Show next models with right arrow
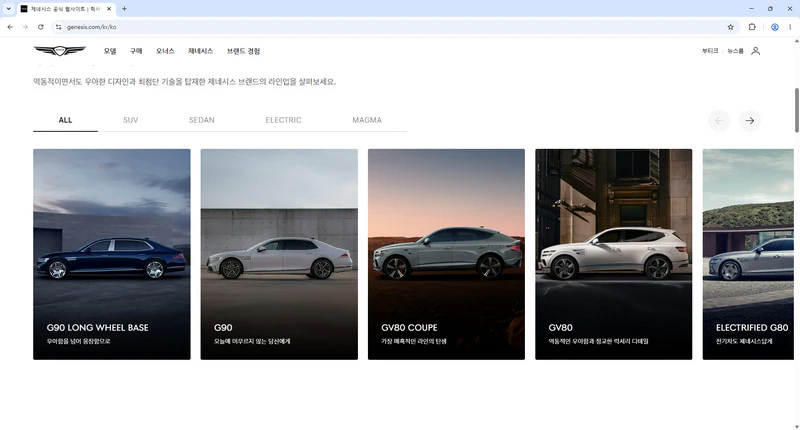Viewport: 800px width, 430px height. (749, 121)
